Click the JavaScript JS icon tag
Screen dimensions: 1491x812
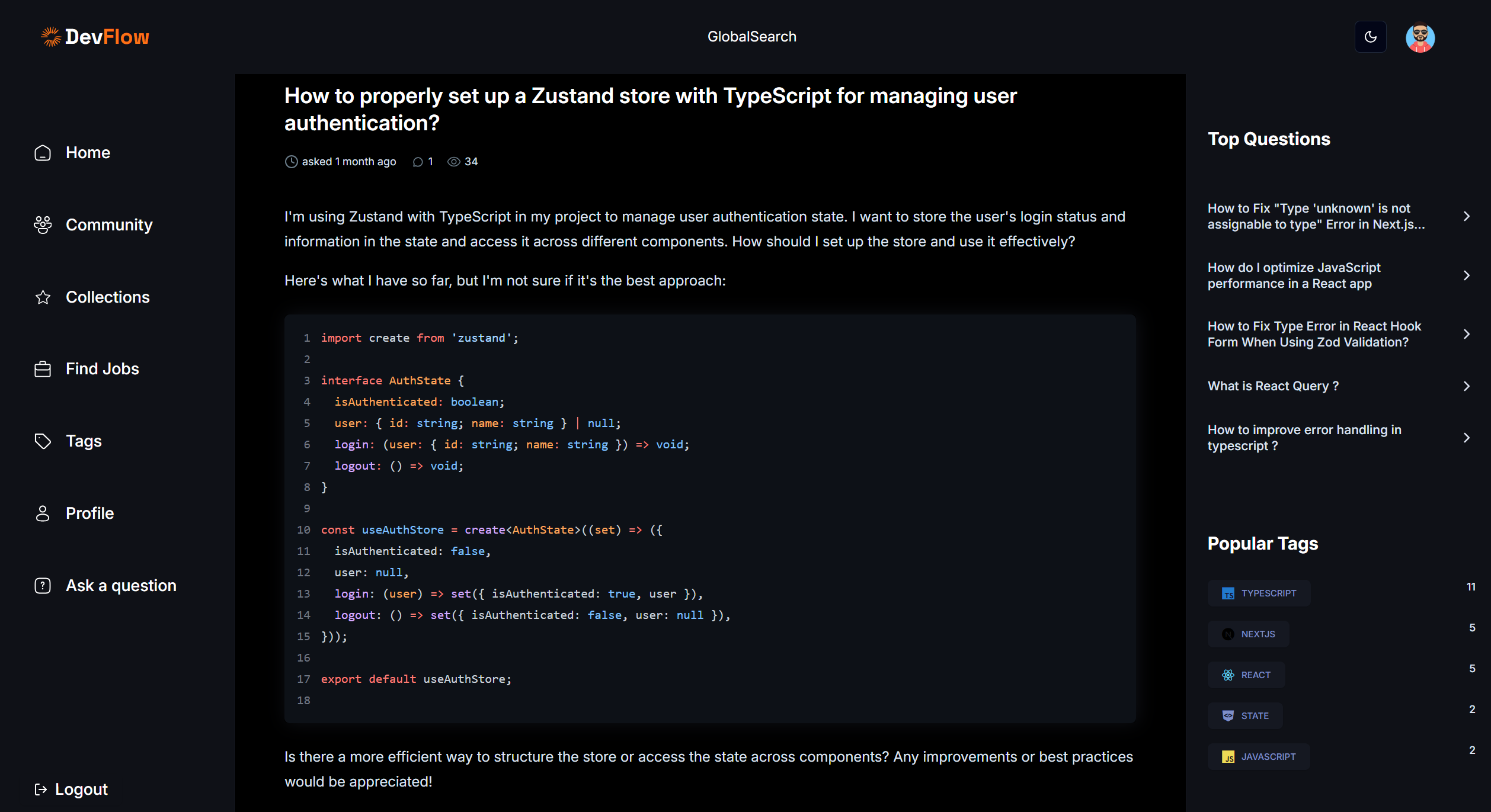pyautogui.click(x=1228, y=757)
